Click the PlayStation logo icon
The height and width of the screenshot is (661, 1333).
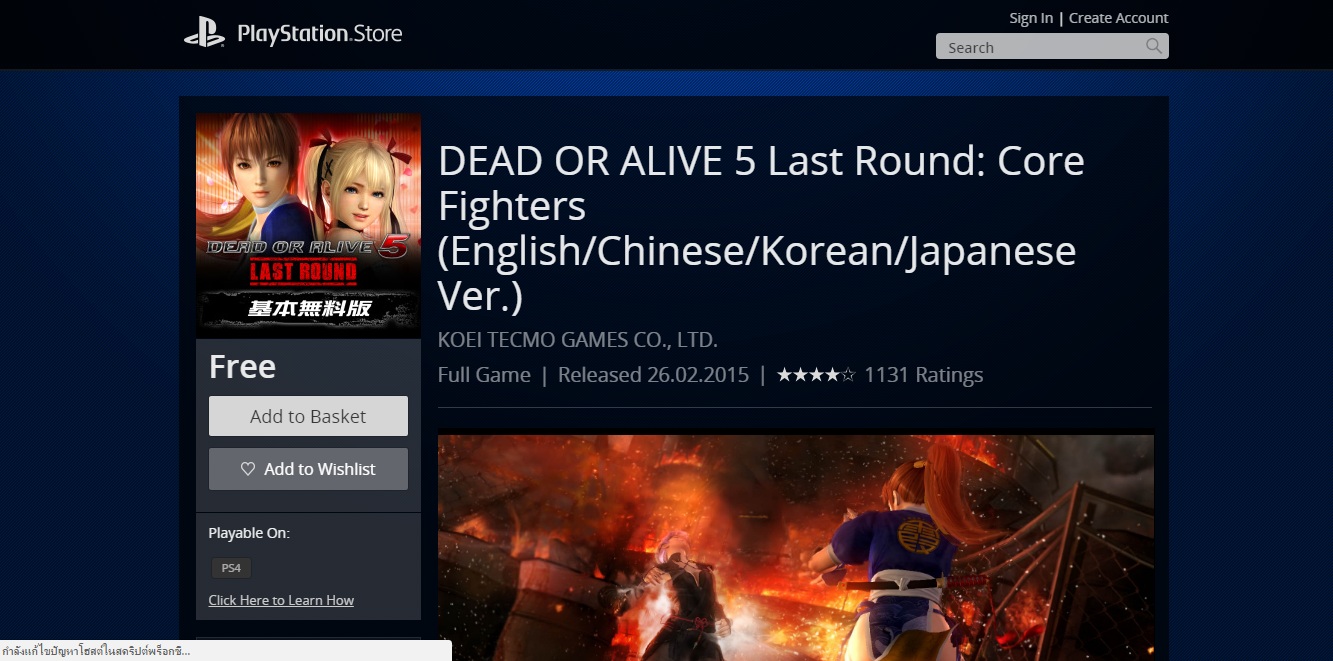pos(205,34)
